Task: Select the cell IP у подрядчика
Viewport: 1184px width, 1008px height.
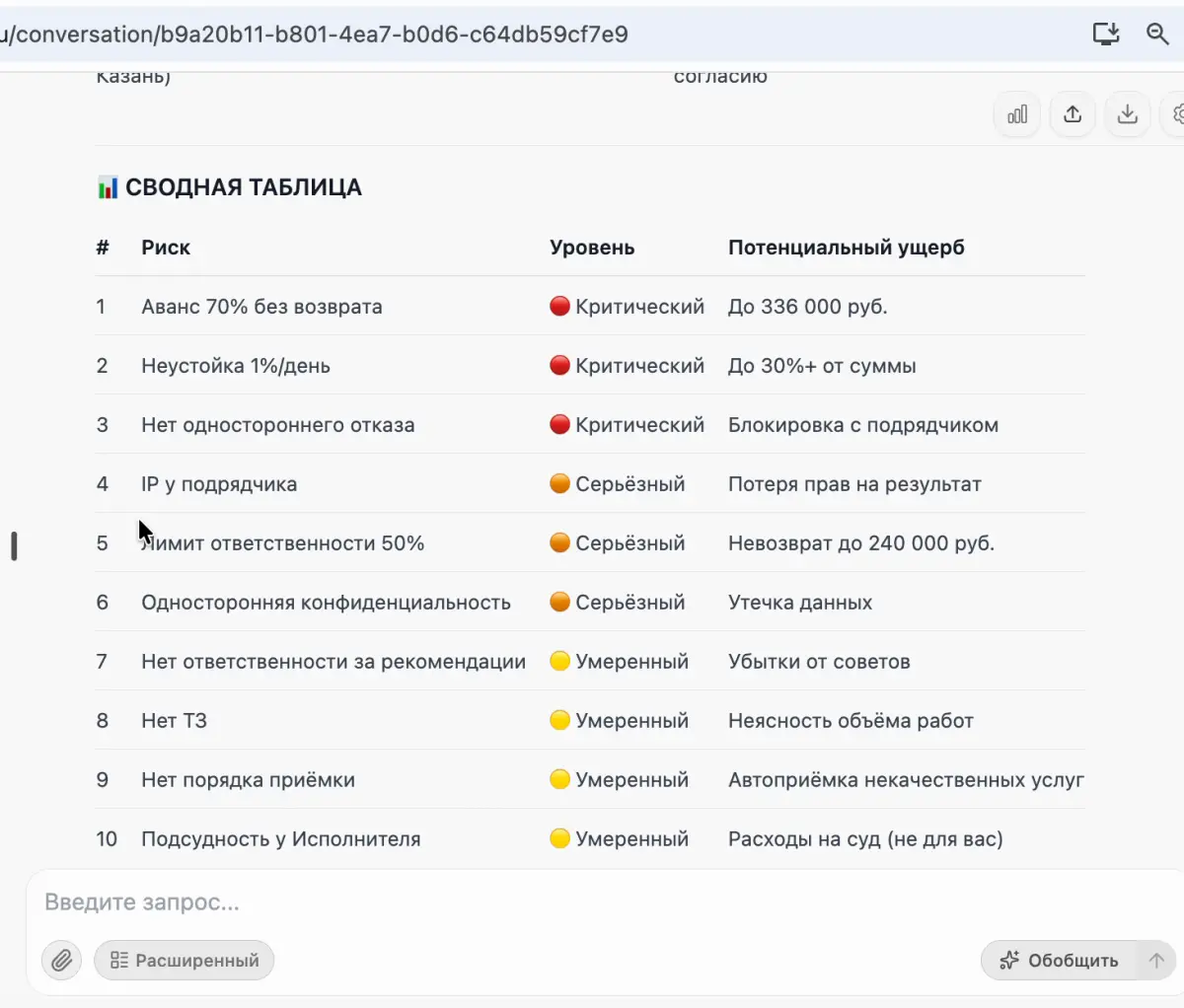Action: point(219,484)
